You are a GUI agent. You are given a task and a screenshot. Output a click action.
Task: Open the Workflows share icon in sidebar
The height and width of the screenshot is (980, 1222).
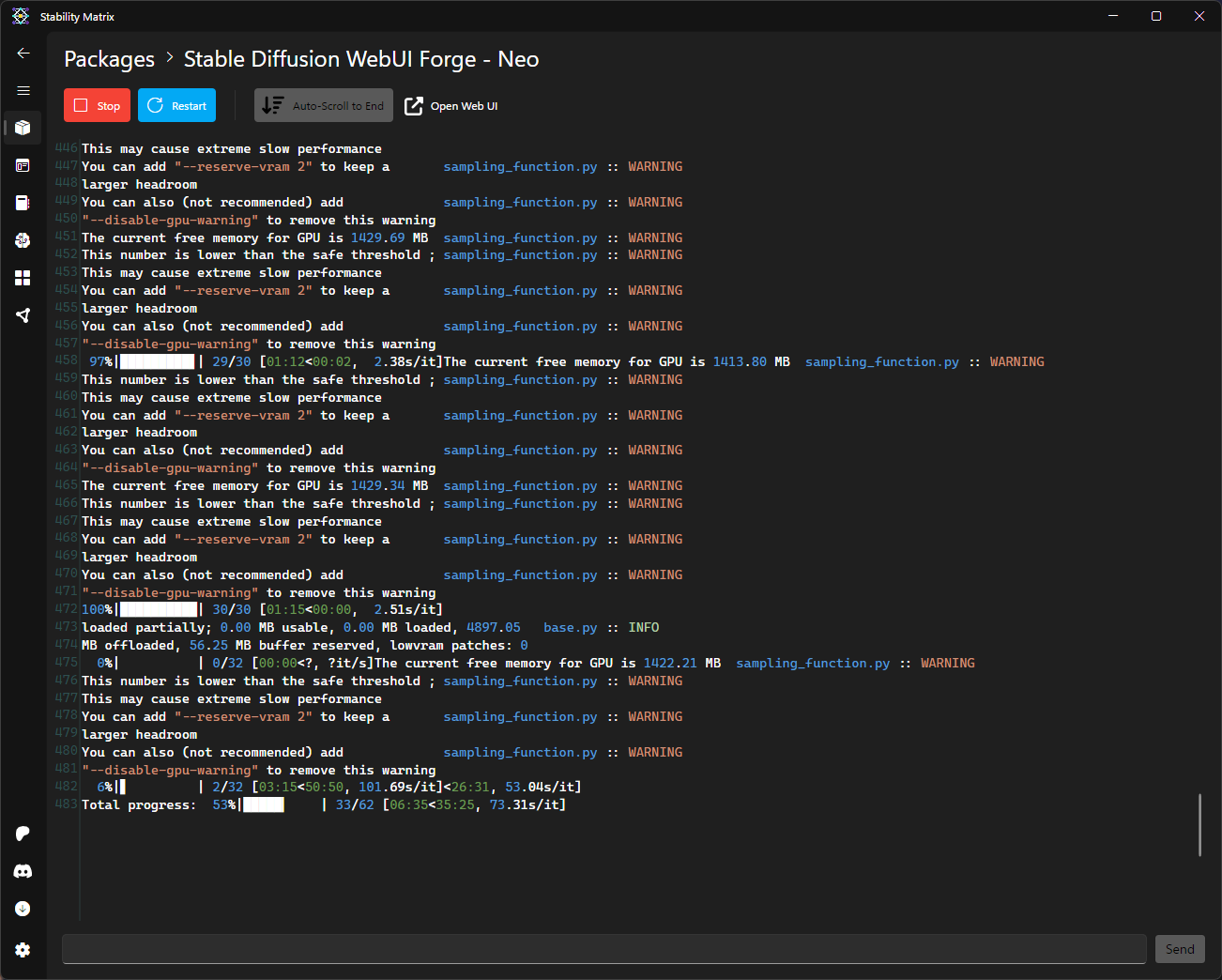[x=23, y=315]
